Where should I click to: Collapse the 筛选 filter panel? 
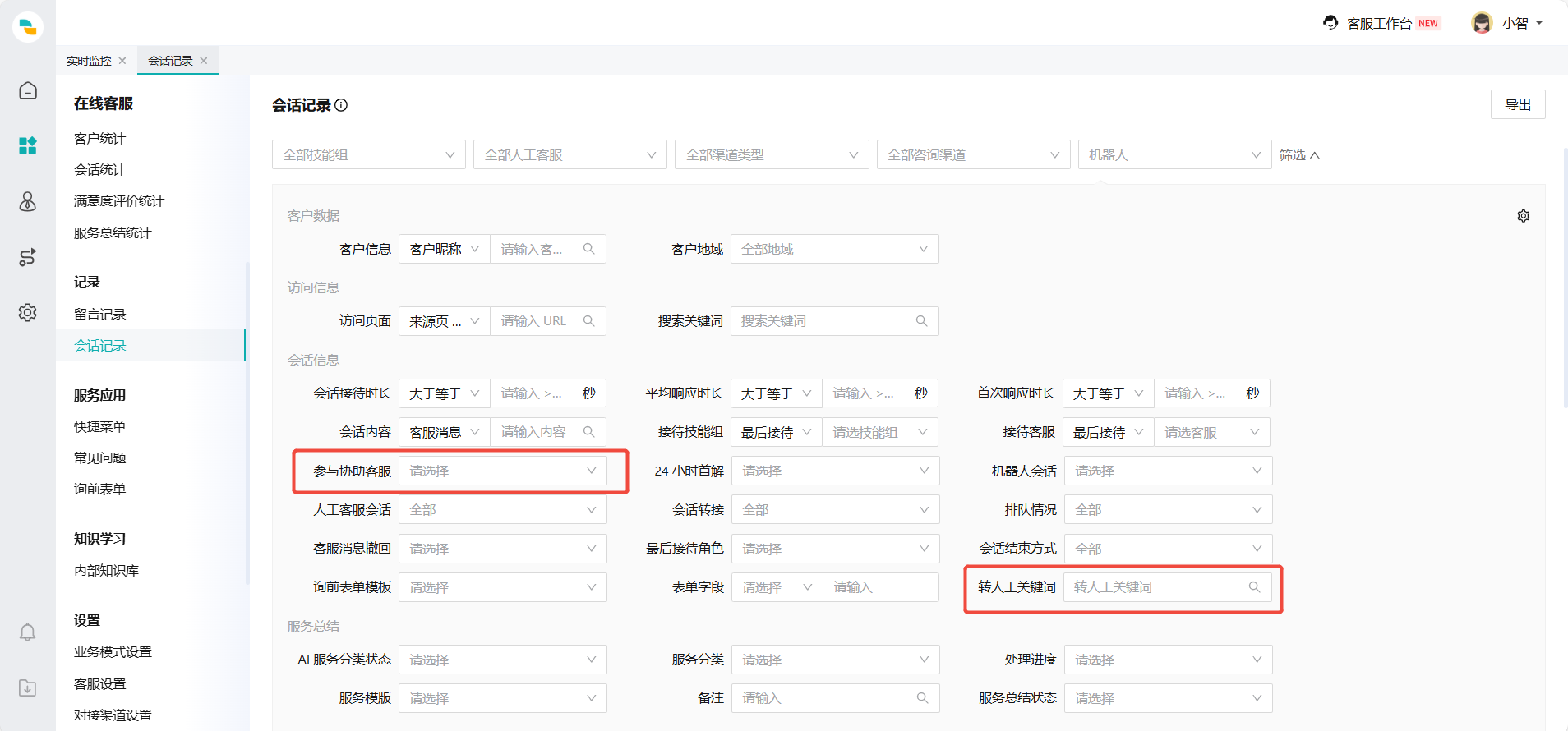tap(1298, 155)
